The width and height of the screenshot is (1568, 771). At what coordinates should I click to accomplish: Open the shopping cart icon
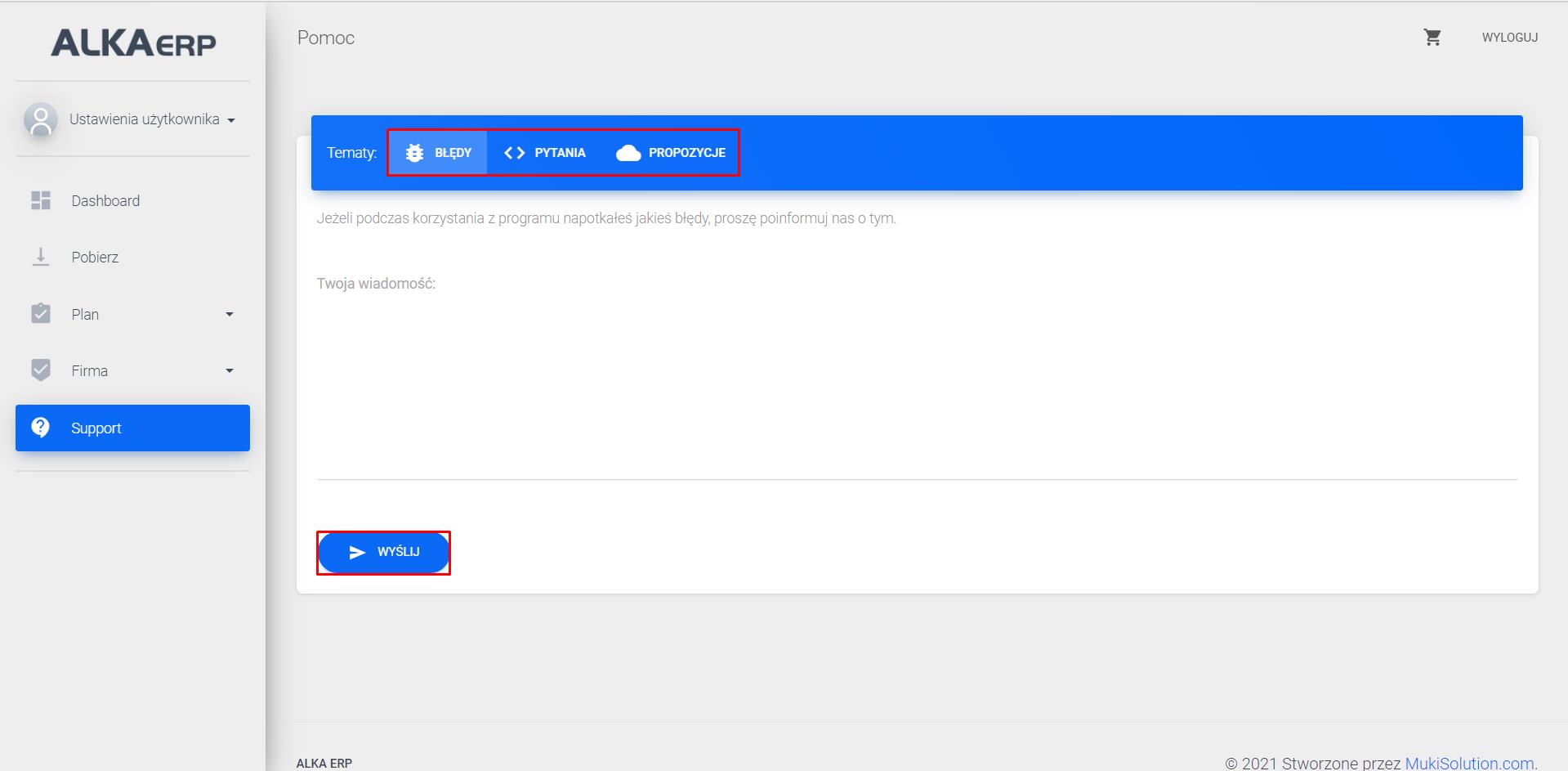[x=1432, y=38]
